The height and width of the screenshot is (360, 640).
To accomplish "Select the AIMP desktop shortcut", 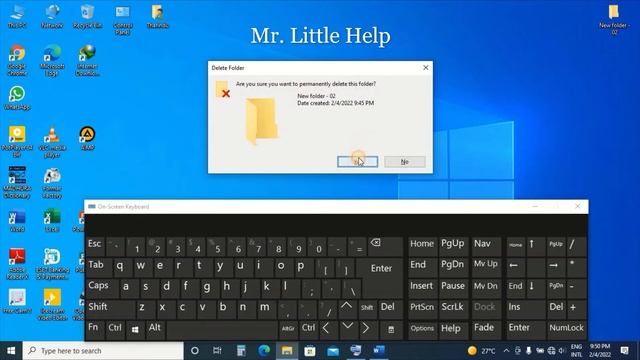I will 87,139.
